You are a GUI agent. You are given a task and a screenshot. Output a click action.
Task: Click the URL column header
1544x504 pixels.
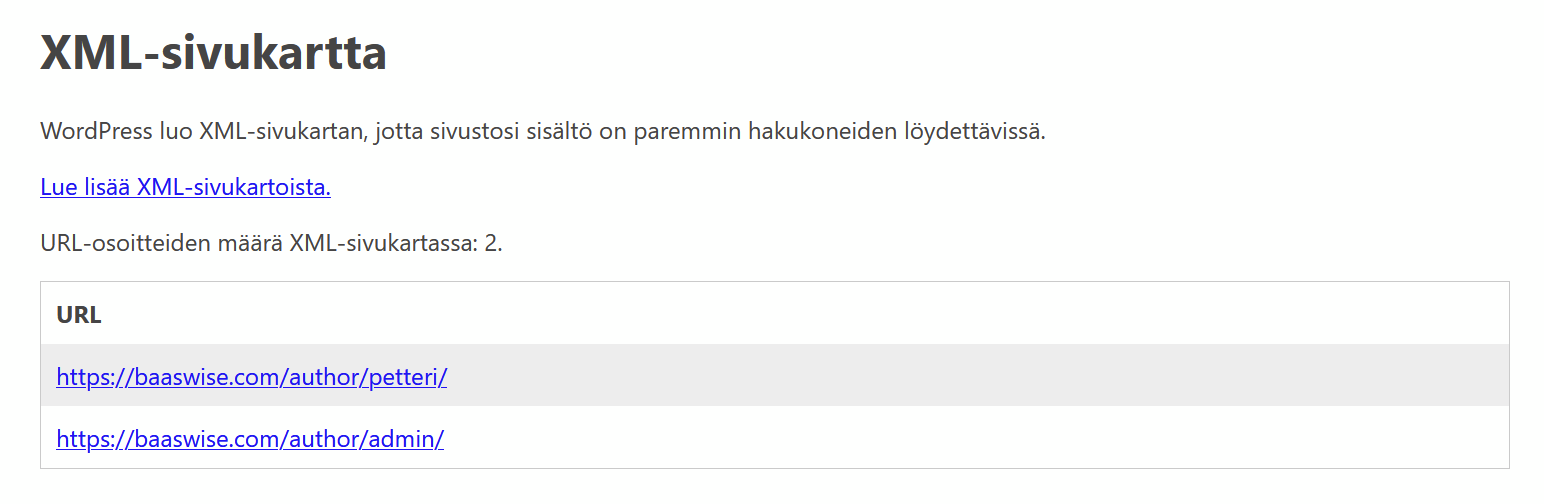pos(79,315)
